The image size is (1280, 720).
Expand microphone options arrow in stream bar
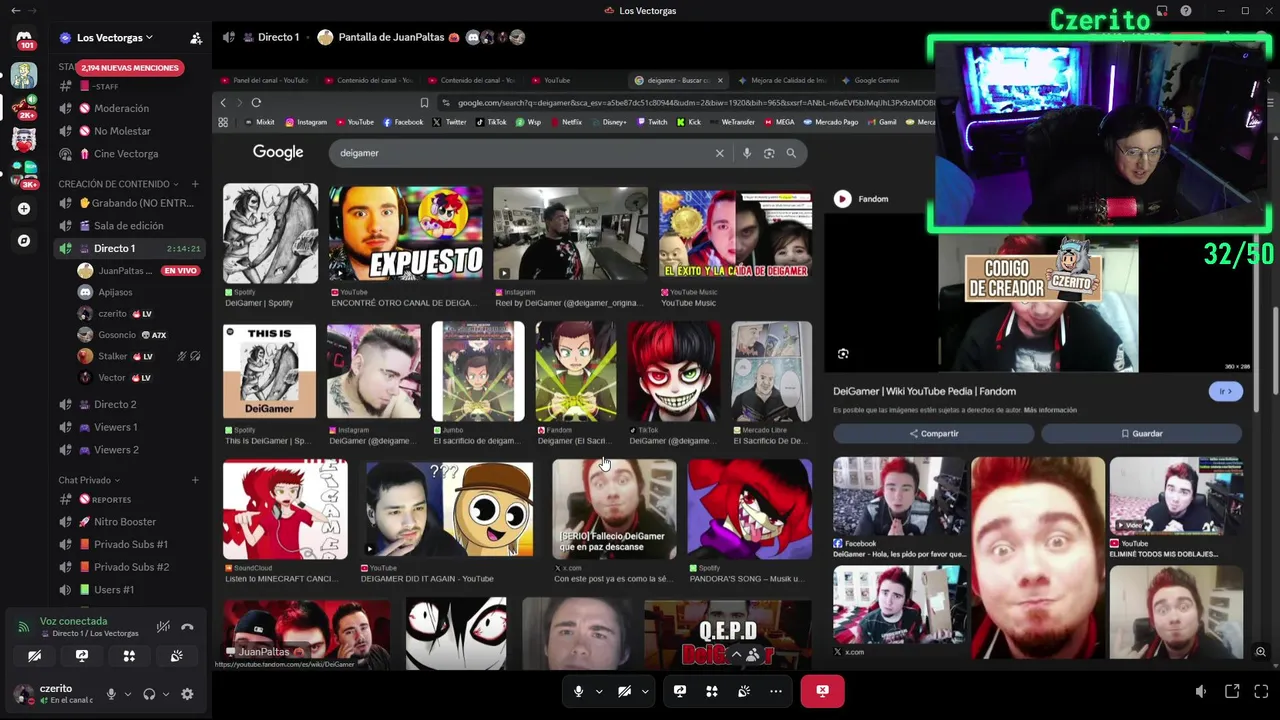pos(599,691)
